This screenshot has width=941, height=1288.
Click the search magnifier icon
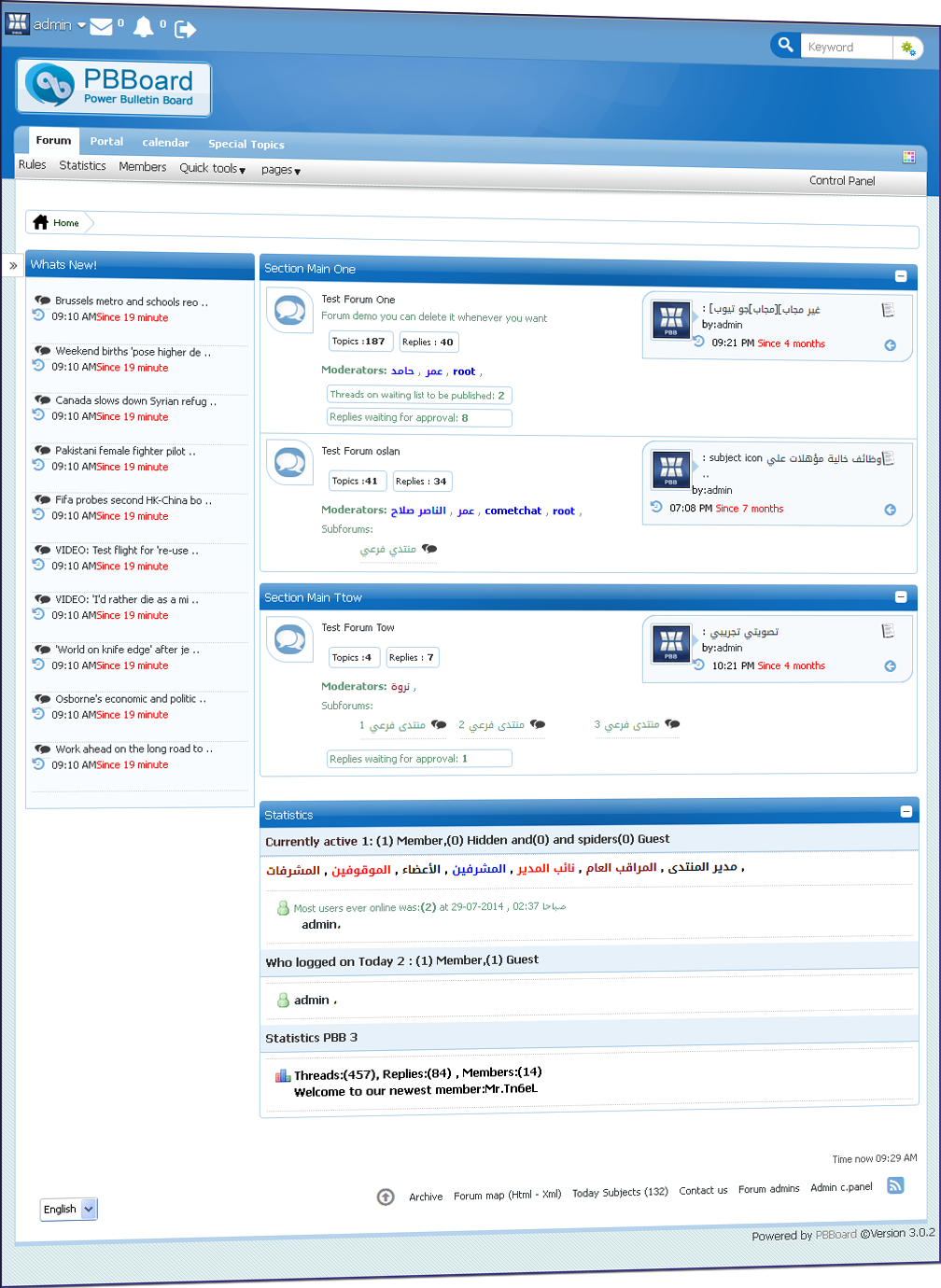(785, 45)
